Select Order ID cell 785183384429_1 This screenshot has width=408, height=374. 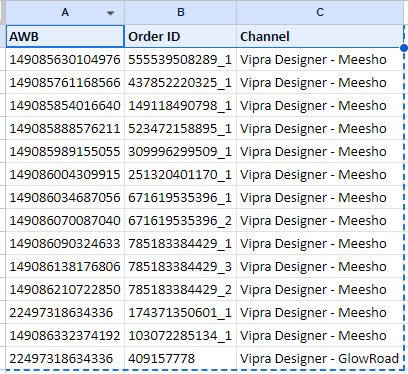coord(180,243)
